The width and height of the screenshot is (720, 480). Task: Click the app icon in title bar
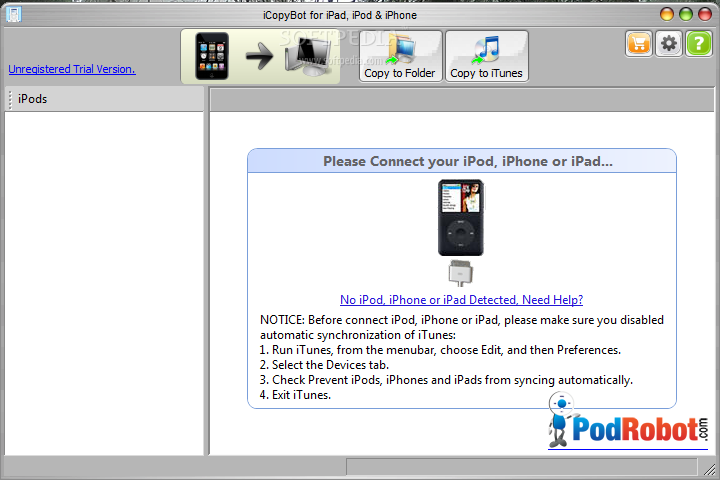pos(14,14)
